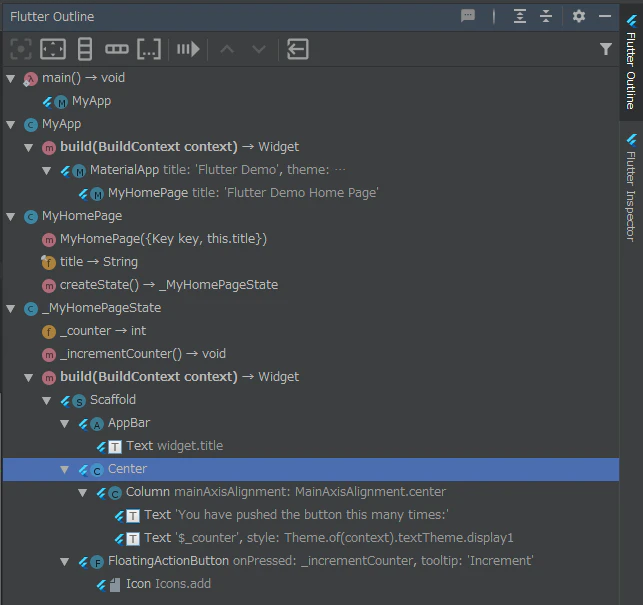This screenshot has width=643, height=605.
Task: Collapse the MaterialApp widget node
Action: (47, 170)
